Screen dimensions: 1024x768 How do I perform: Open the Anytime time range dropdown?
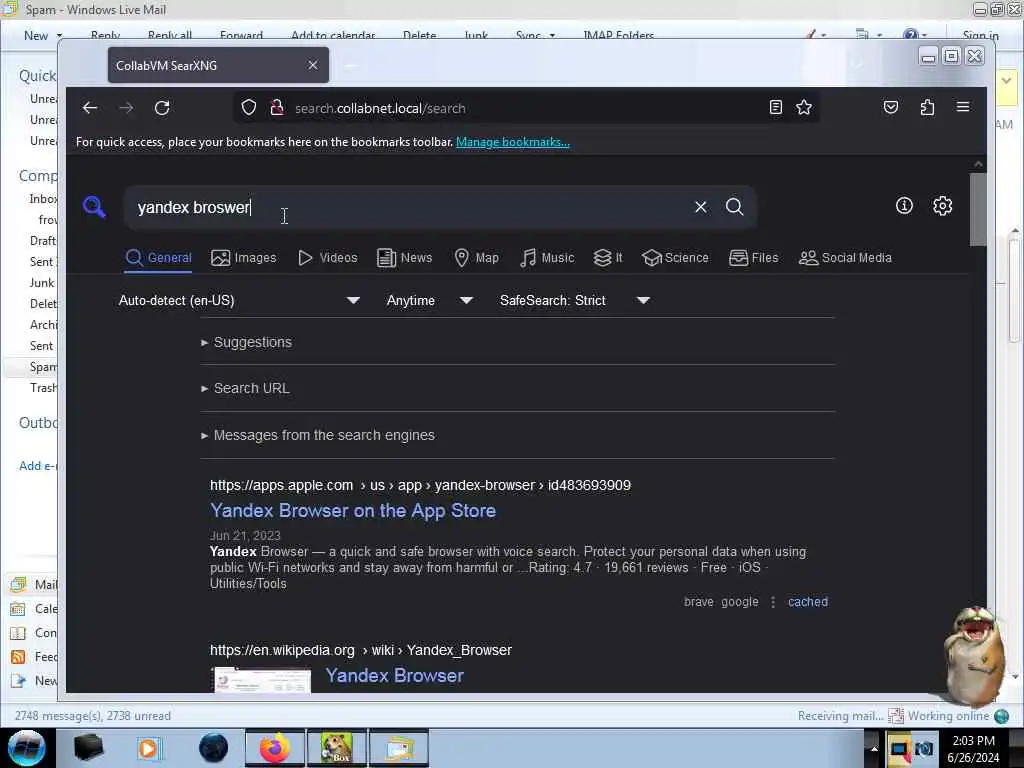click(x=430, y=300)
